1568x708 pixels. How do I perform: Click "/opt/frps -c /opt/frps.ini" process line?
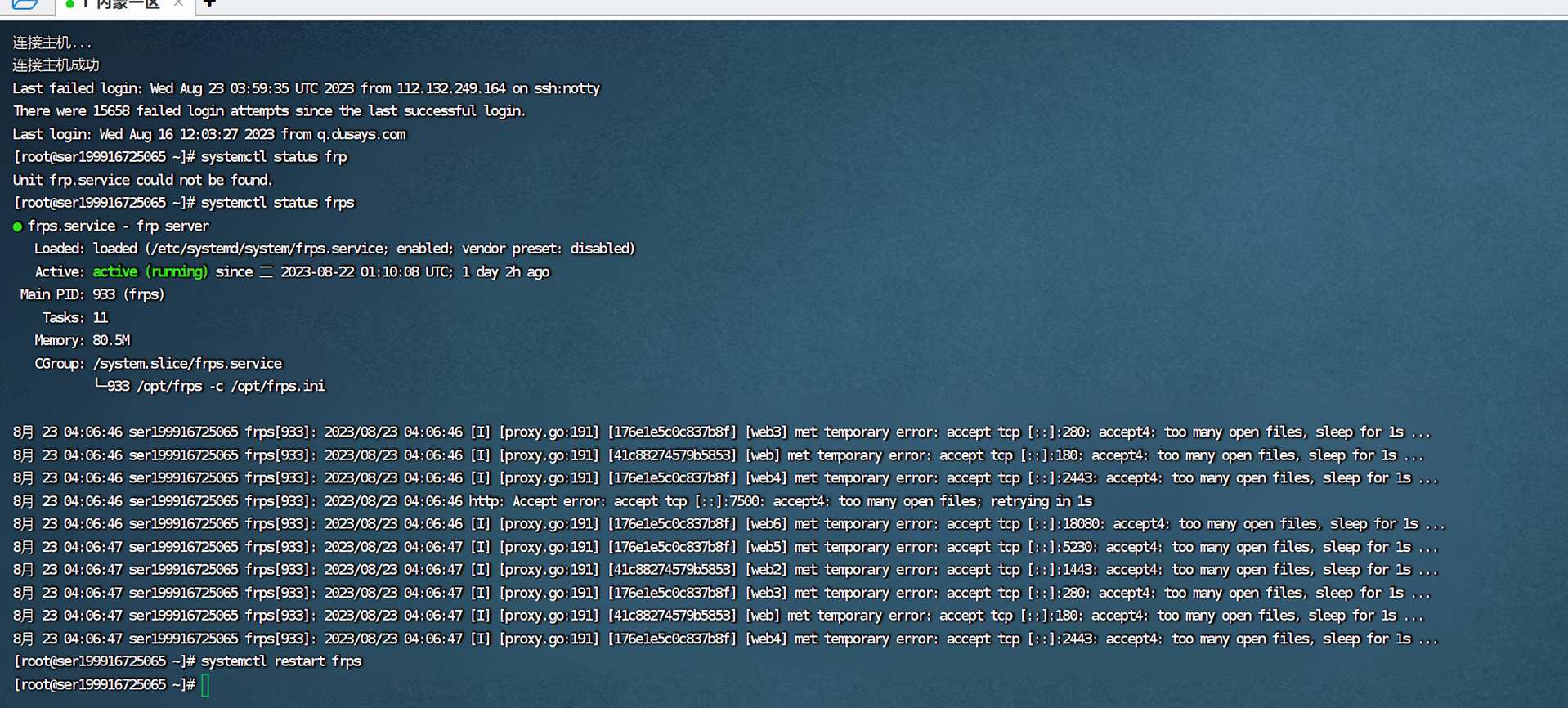231,386
